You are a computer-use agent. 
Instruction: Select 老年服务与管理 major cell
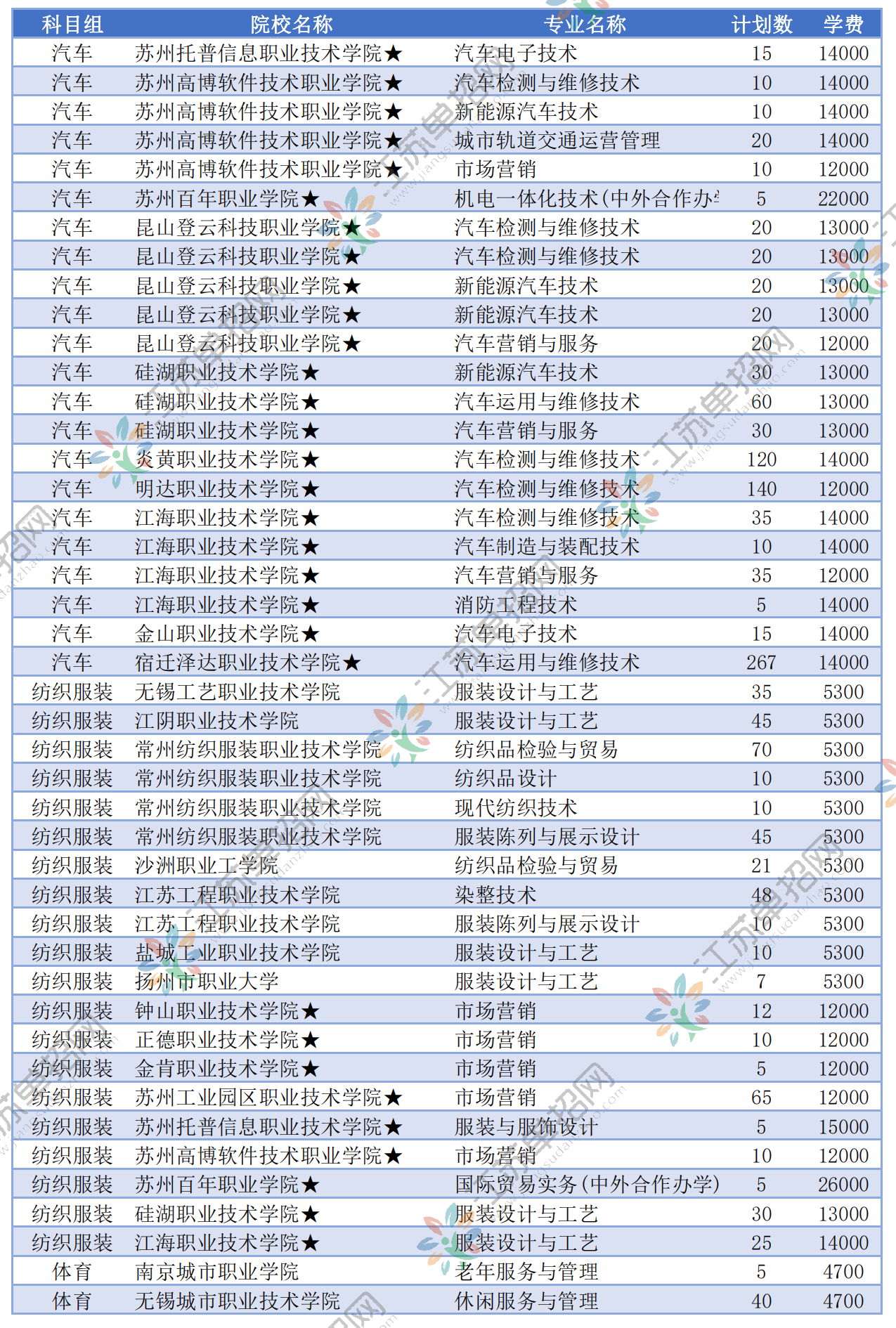tap(526, 1272)
